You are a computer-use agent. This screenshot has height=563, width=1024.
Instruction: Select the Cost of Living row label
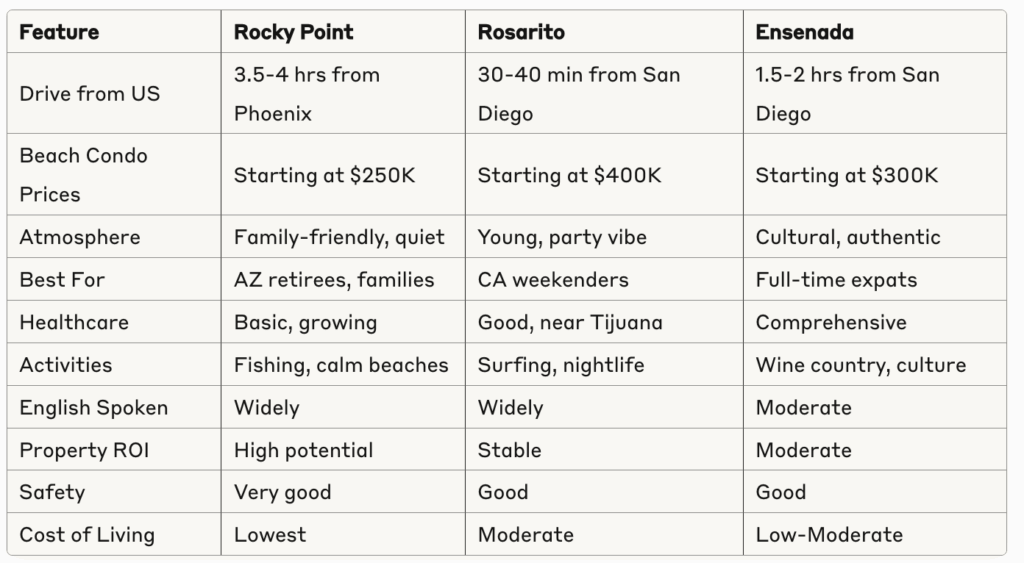point(87,535)
